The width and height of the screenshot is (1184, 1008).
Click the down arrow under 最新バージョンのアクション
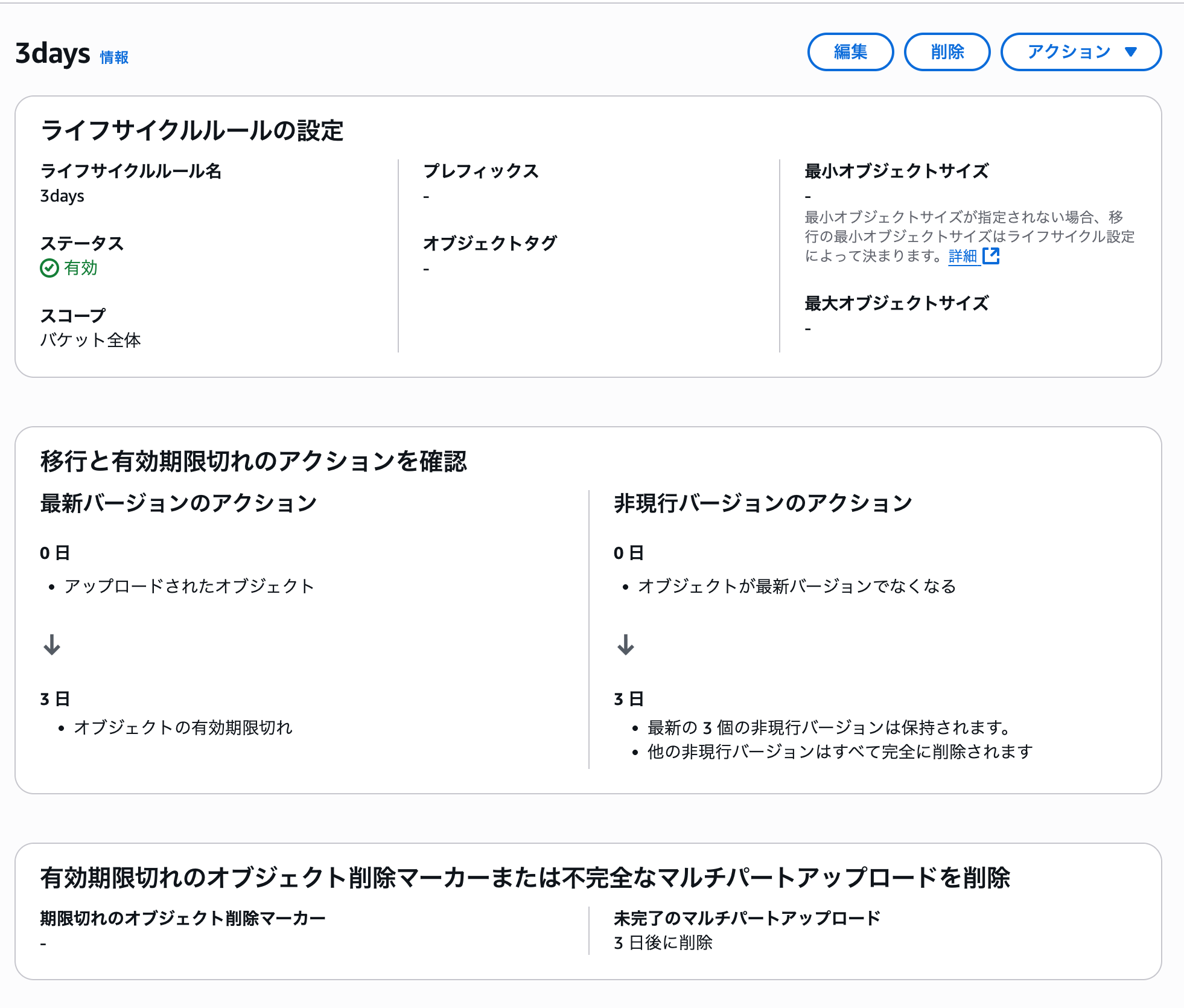coord(52,645)
